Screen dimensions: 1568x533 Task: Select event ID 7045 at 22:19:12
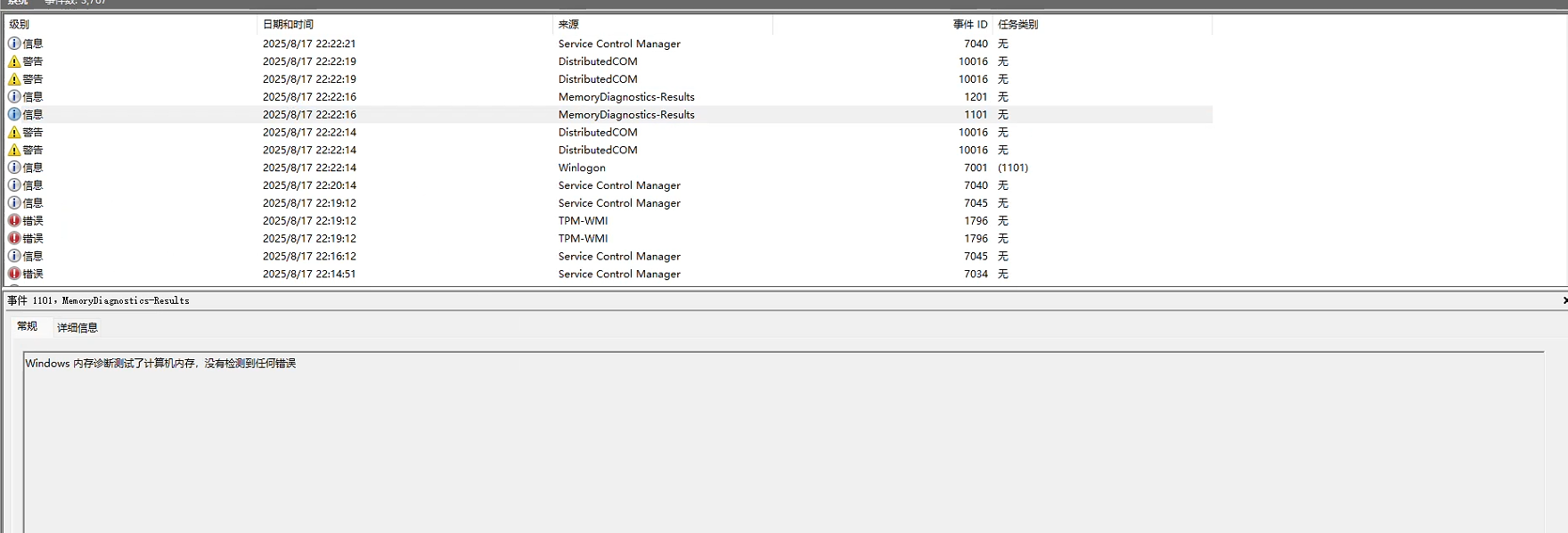point(976,203)
